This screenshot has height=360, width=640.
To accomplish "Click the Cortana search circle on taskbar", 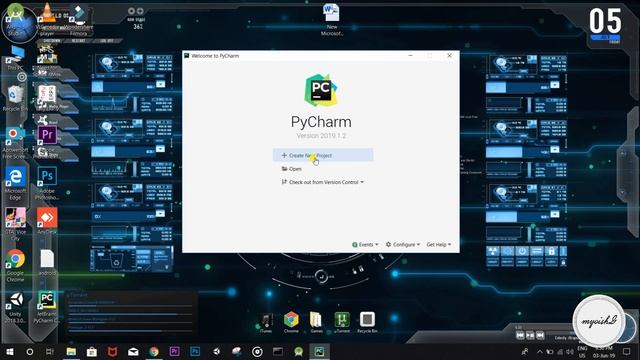I will click(x=30, y=351).
